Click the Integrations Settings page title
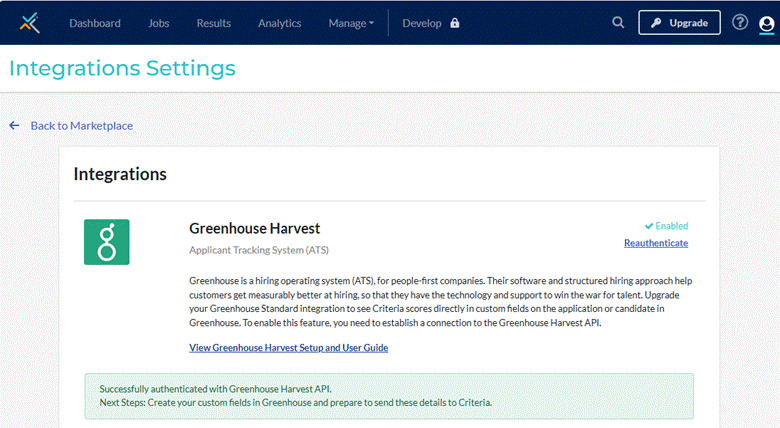The width and height of the screenshot is (780, 428). (x=122, y=68)
